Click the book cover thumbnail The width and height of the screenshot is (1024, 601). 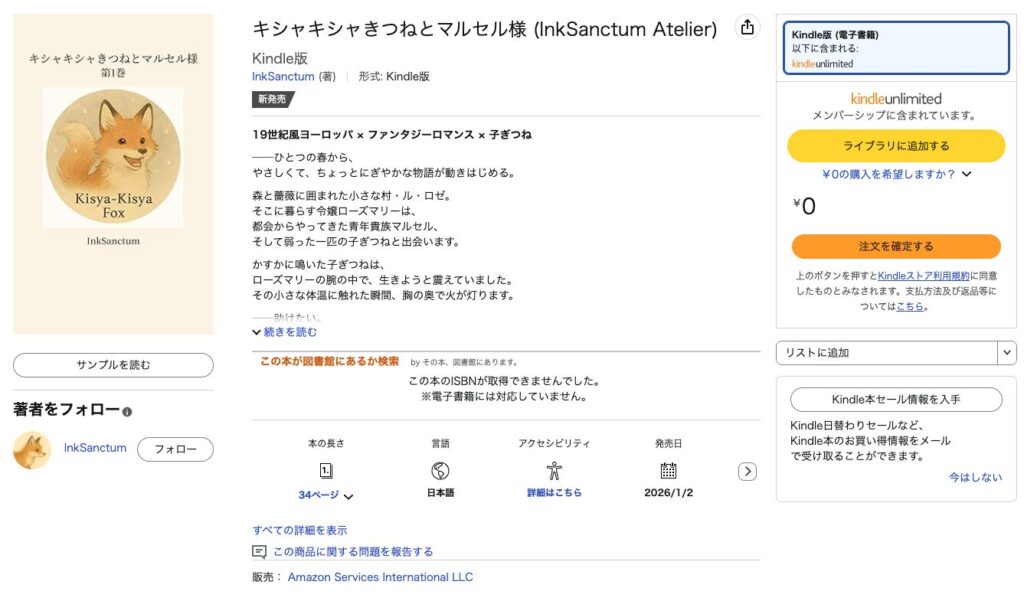point(113,173)
